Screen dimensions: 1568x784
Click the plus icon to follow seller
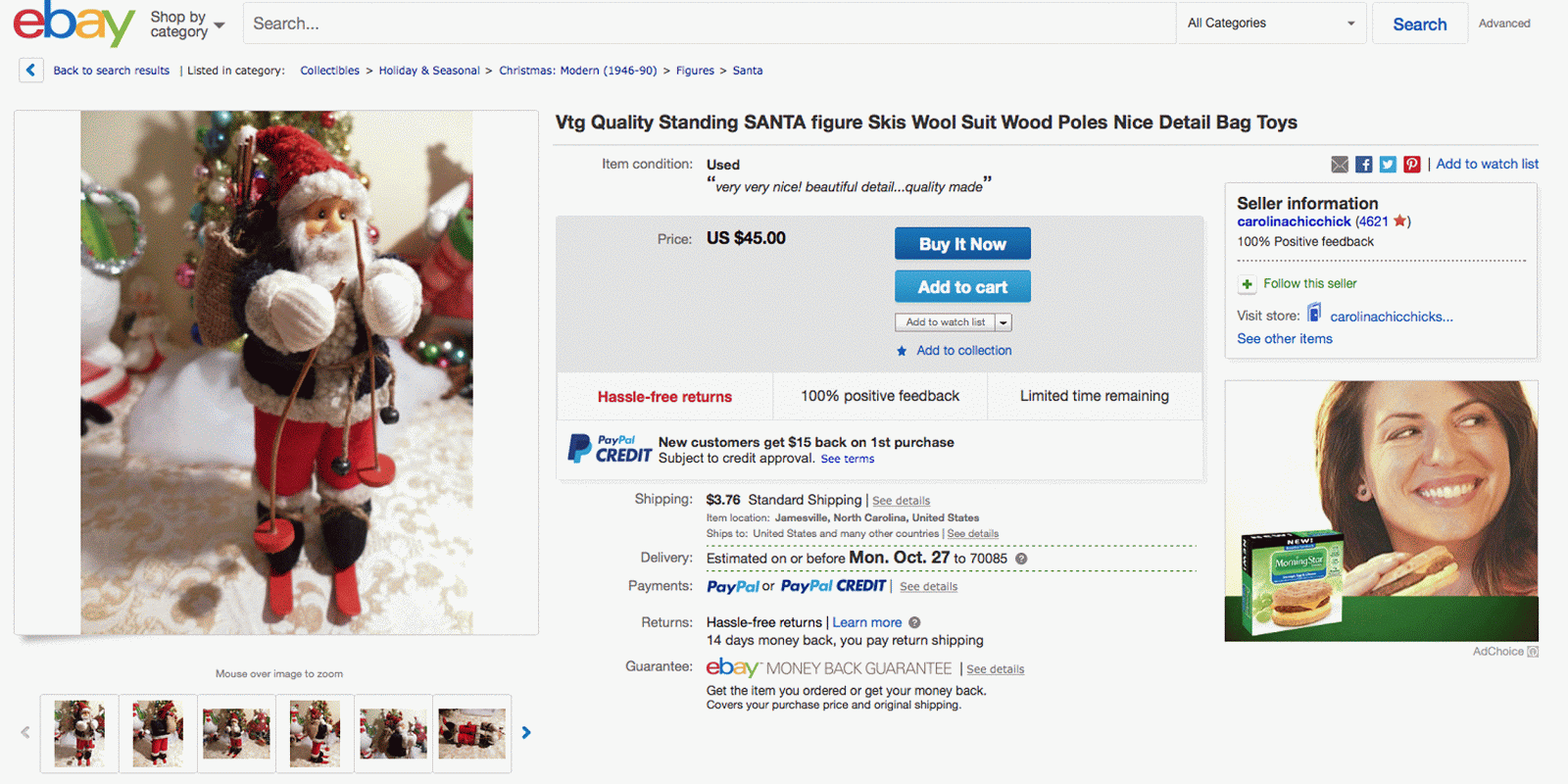click(1247, 284)
